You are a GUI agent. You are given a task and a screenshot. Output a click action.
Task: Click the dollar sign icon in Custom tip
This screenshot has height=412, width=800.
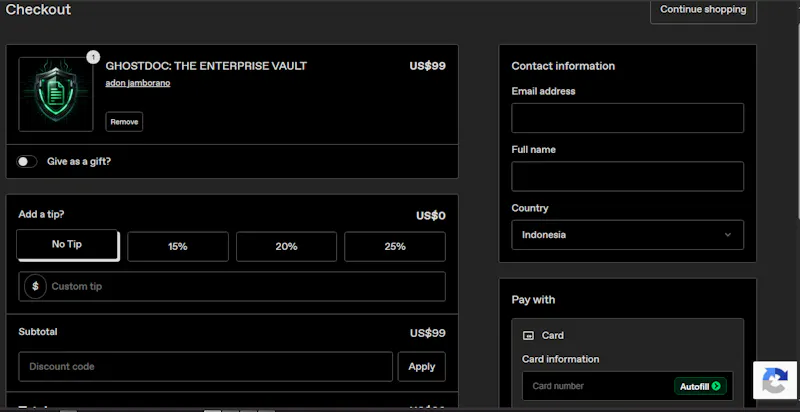[35, 287]
